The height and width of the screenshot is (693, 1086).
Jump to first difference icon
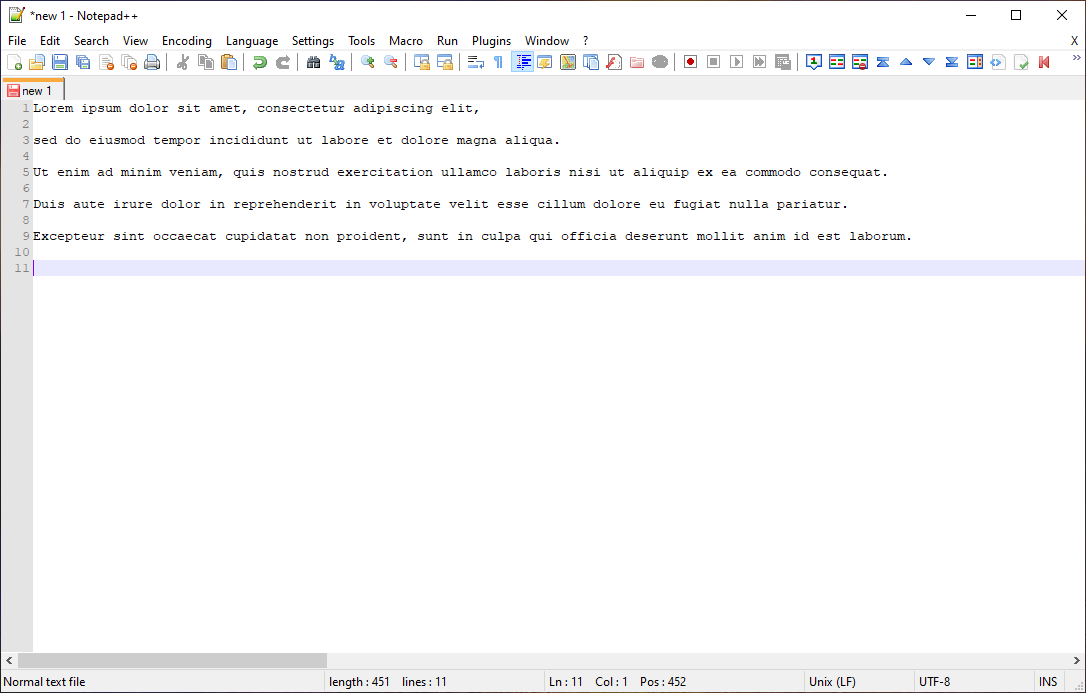(x=882, y=62)
